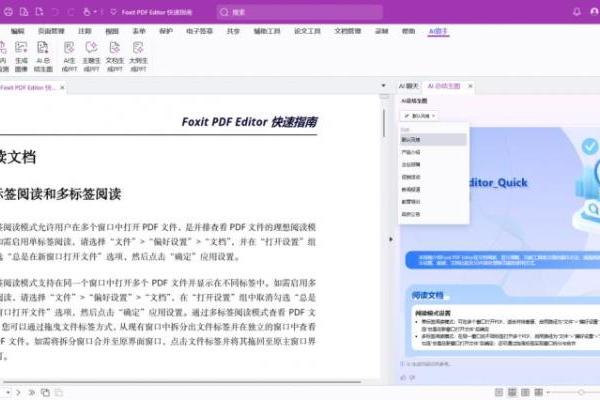Screen dimensions: 600x400
Task: Open the 论文工具 ribbon tab
Action: [x=307, y=31]
